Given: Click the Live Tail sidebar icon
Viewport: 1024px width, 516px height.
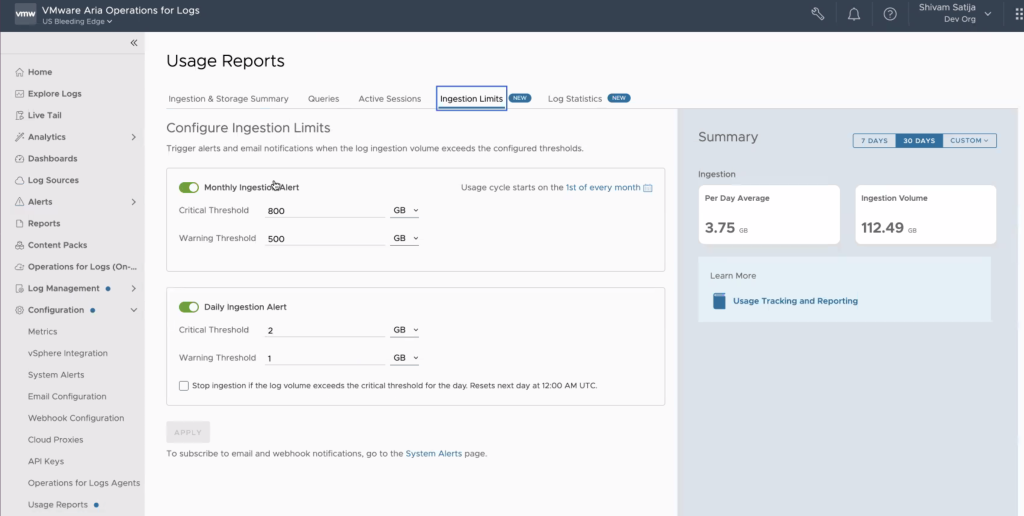Looking at the screenshot, I should point(20,115).
